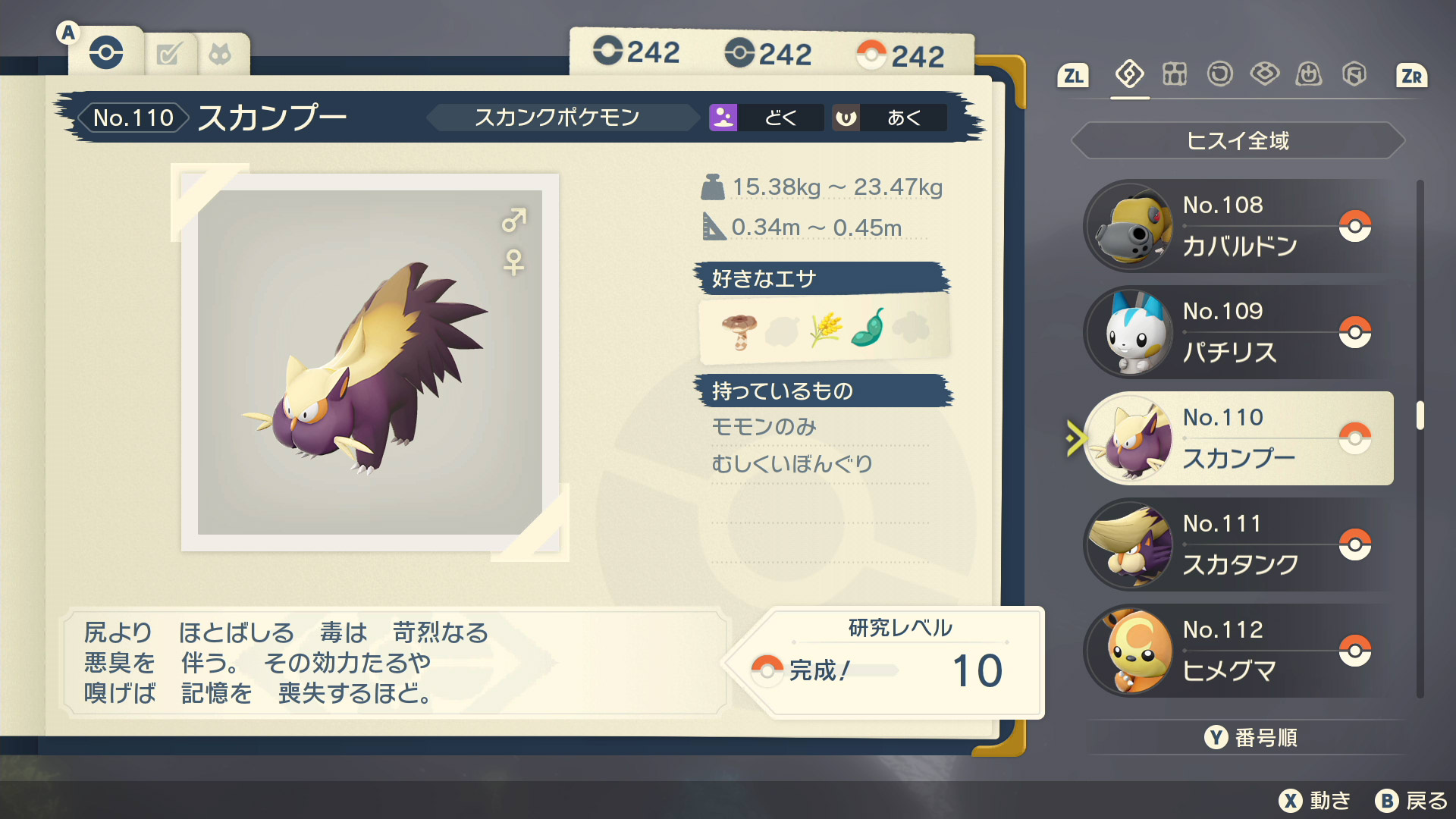Image resolution: width=1456 pixels, height=819 pixels.
Task: Select the circular third area icon
Action: click(x=1219, y=74)
